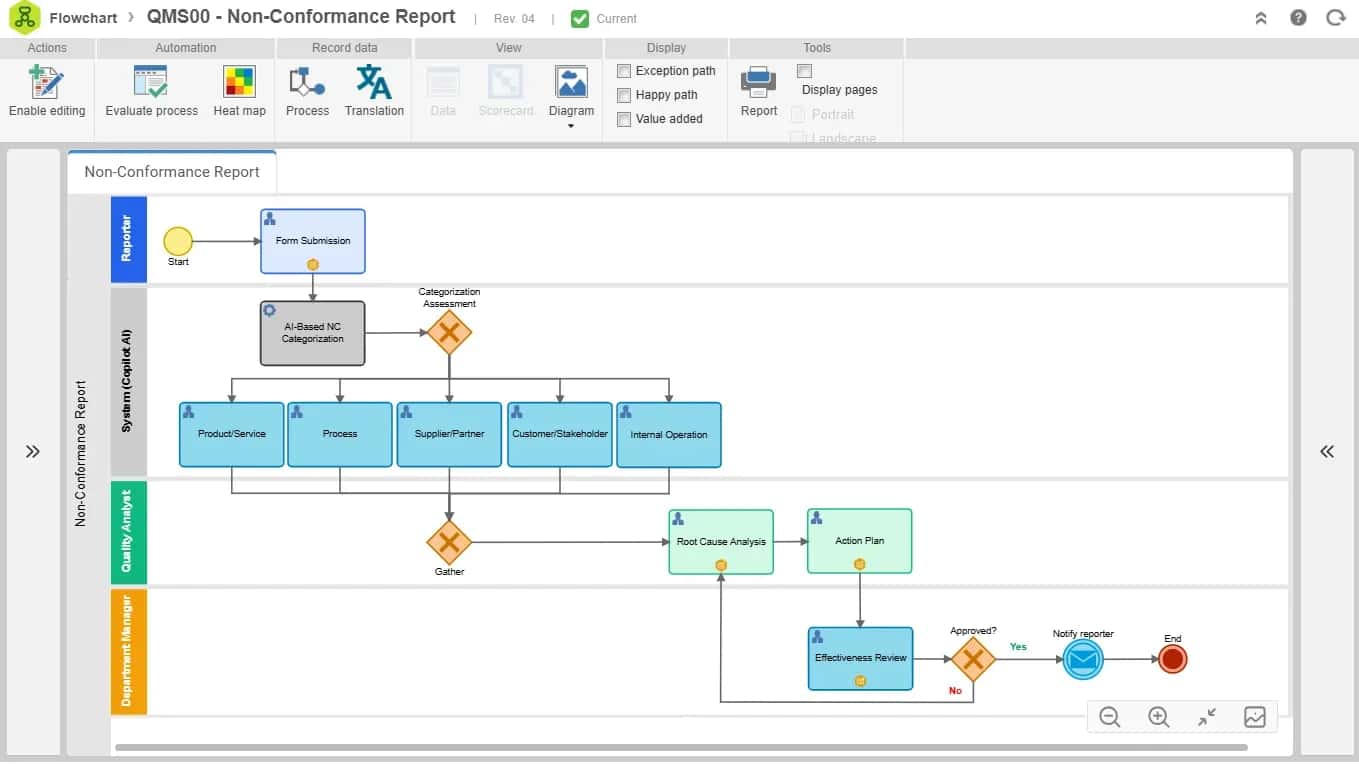Screen dimensions: 1359x764
Task: Click the Enable editing icon
Action: [x=47, y=82]
